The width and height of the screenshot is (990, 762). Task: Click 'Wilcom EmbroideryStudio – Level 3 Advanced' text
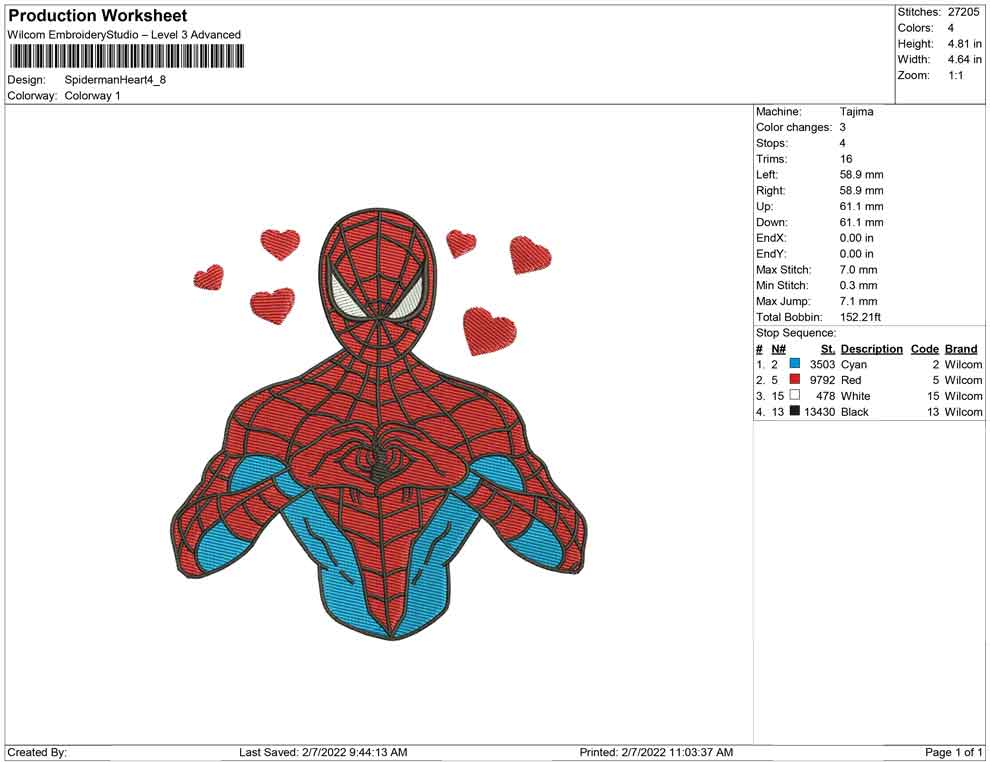(124, 35)
